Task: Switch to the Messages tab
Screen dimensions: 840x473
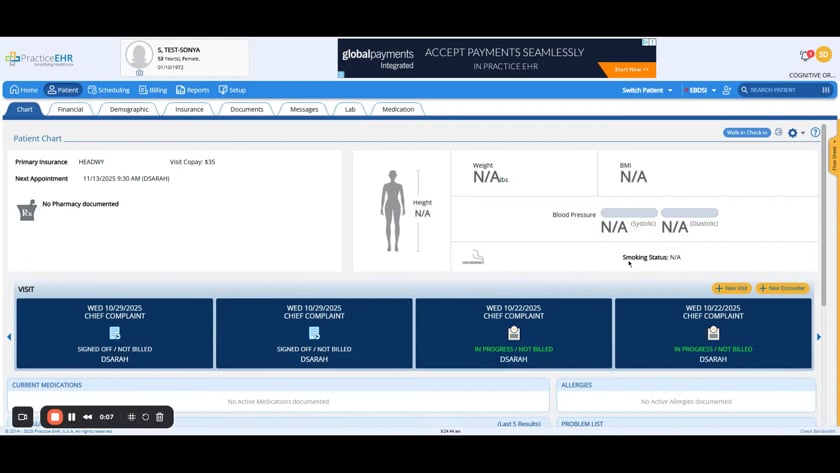Action: coord(304,109)
